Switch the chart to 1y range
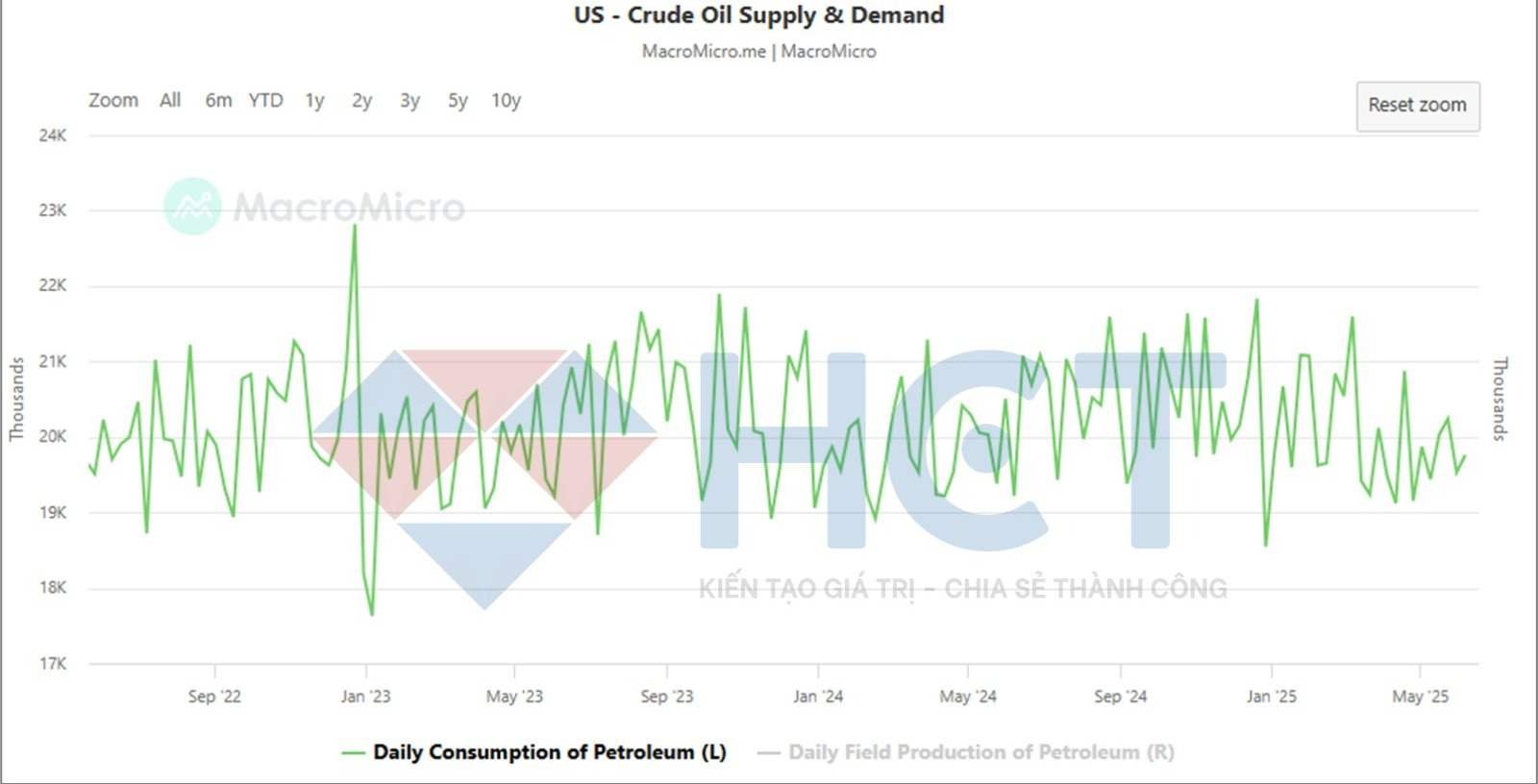Image resolution: width=1538 pixels, height=784 pixels. (314, 100)
